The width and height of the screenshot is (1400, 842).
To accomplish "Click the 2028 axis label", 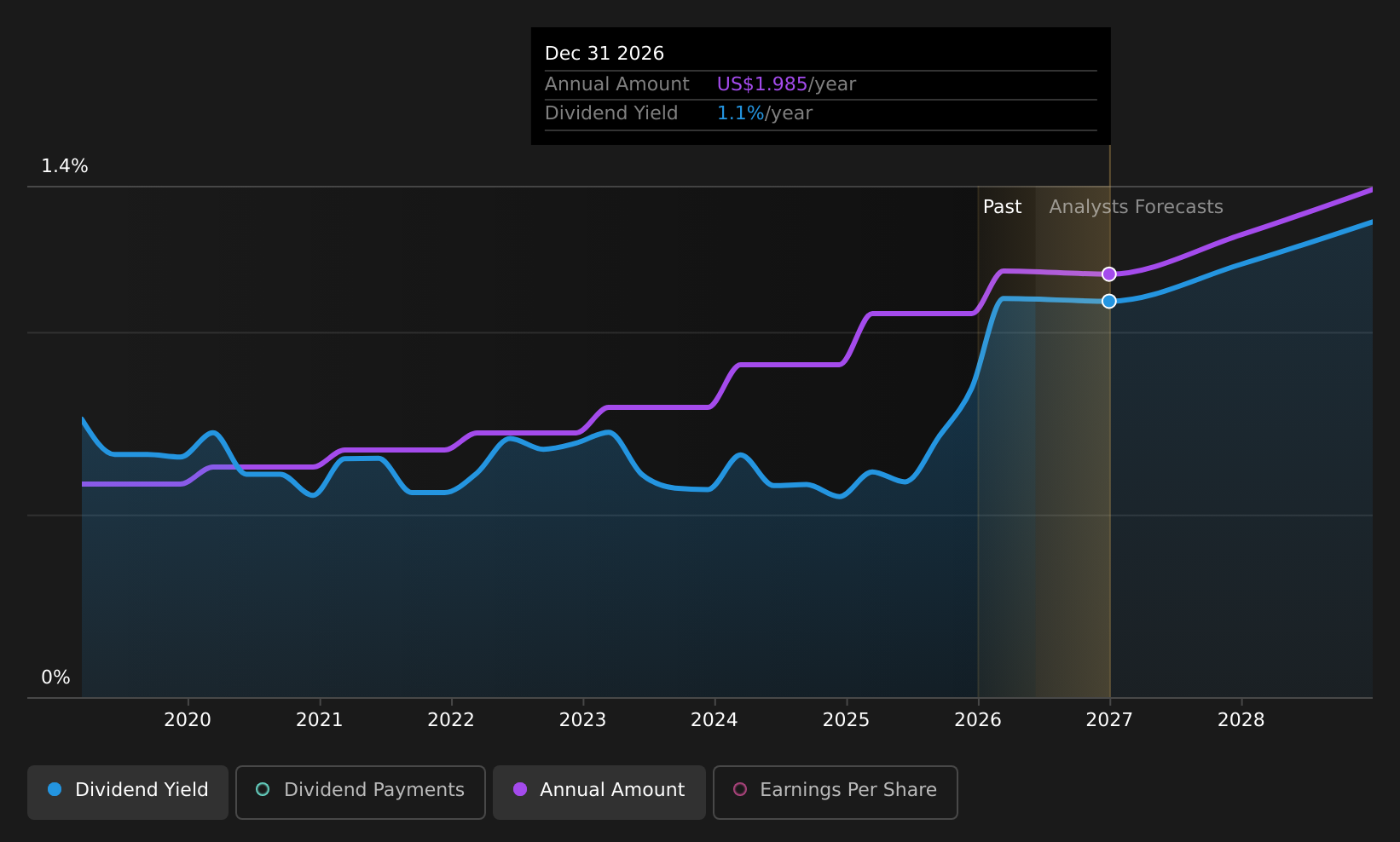I will click(x=1241, y=720).
